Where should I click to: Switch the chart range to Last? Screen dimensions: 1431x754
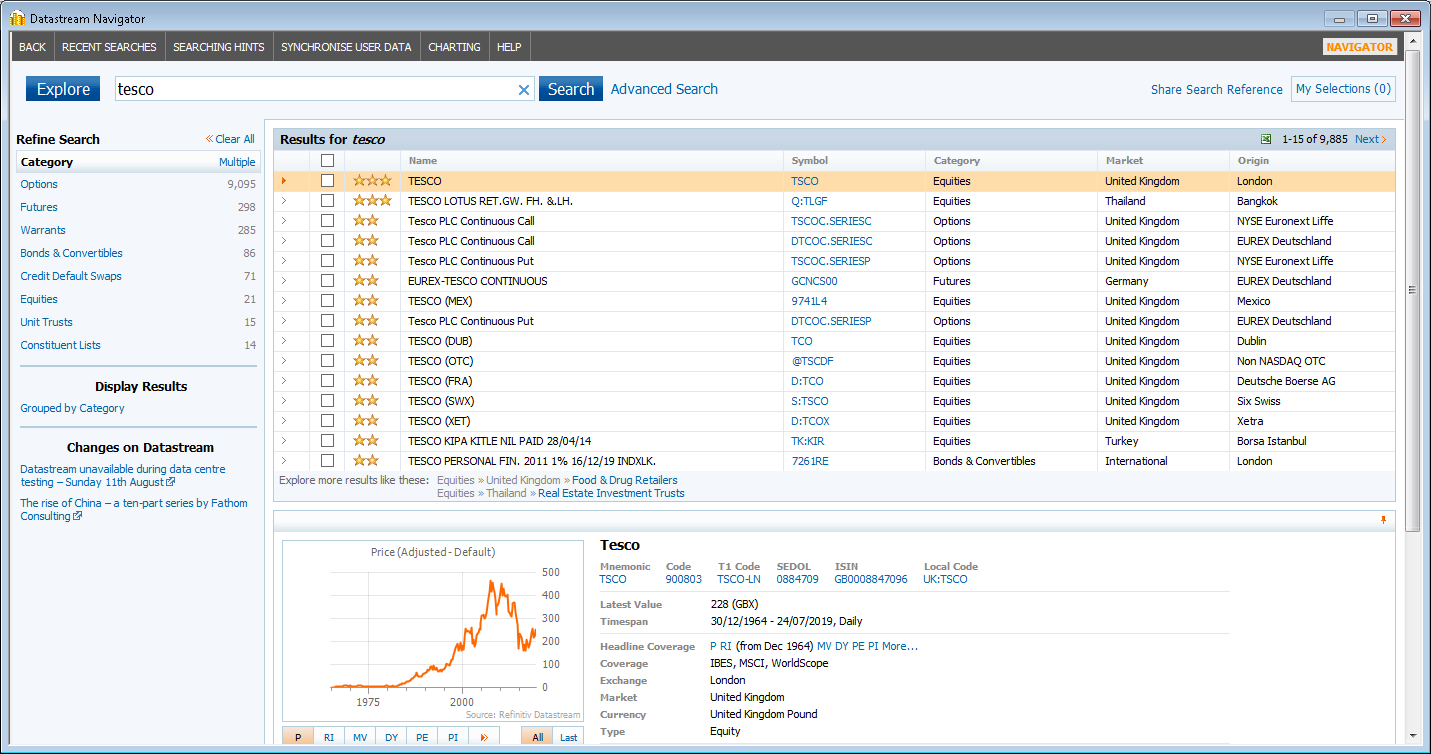568,738
